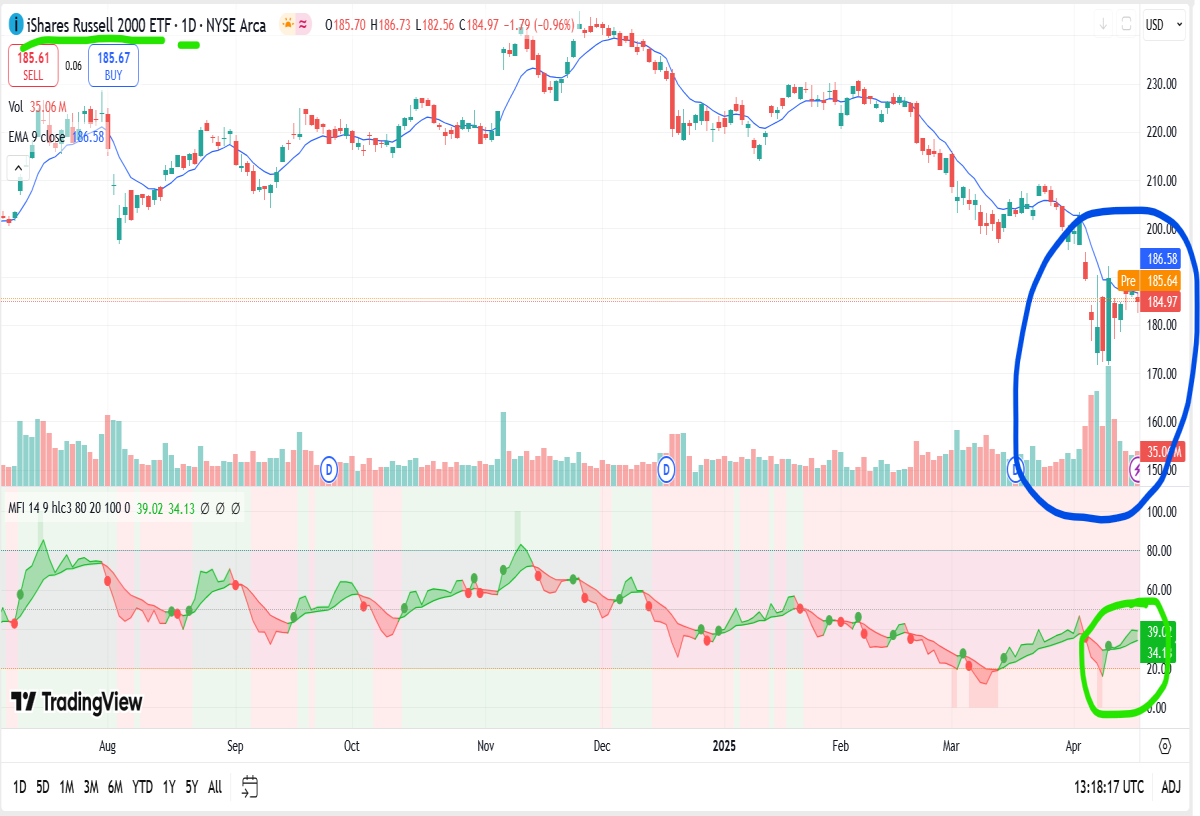Image resolution: width=1200 pixels, height=816 pixels.
Task: Click the sun pre-market session icon
Action: pos(288,24)
